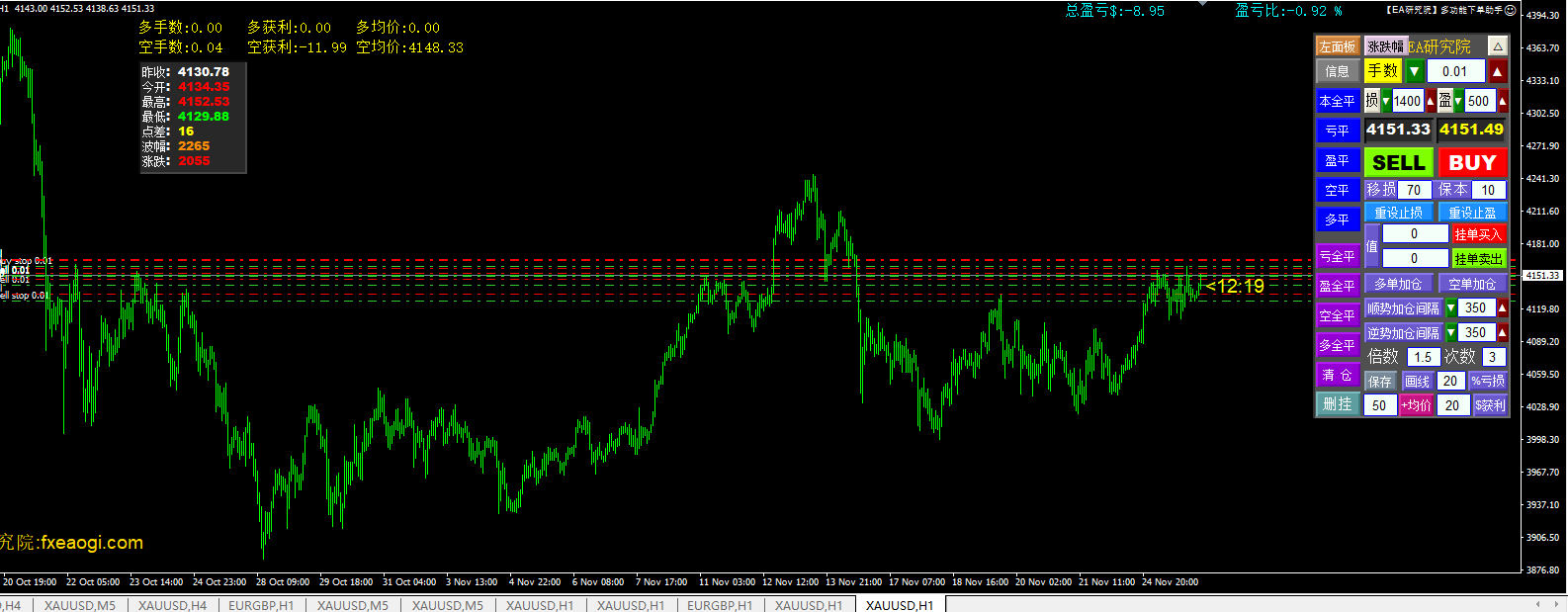
Task: Raise 顺势加仓间隔 value with red up arrow
Action: (x=1503, y=308)
